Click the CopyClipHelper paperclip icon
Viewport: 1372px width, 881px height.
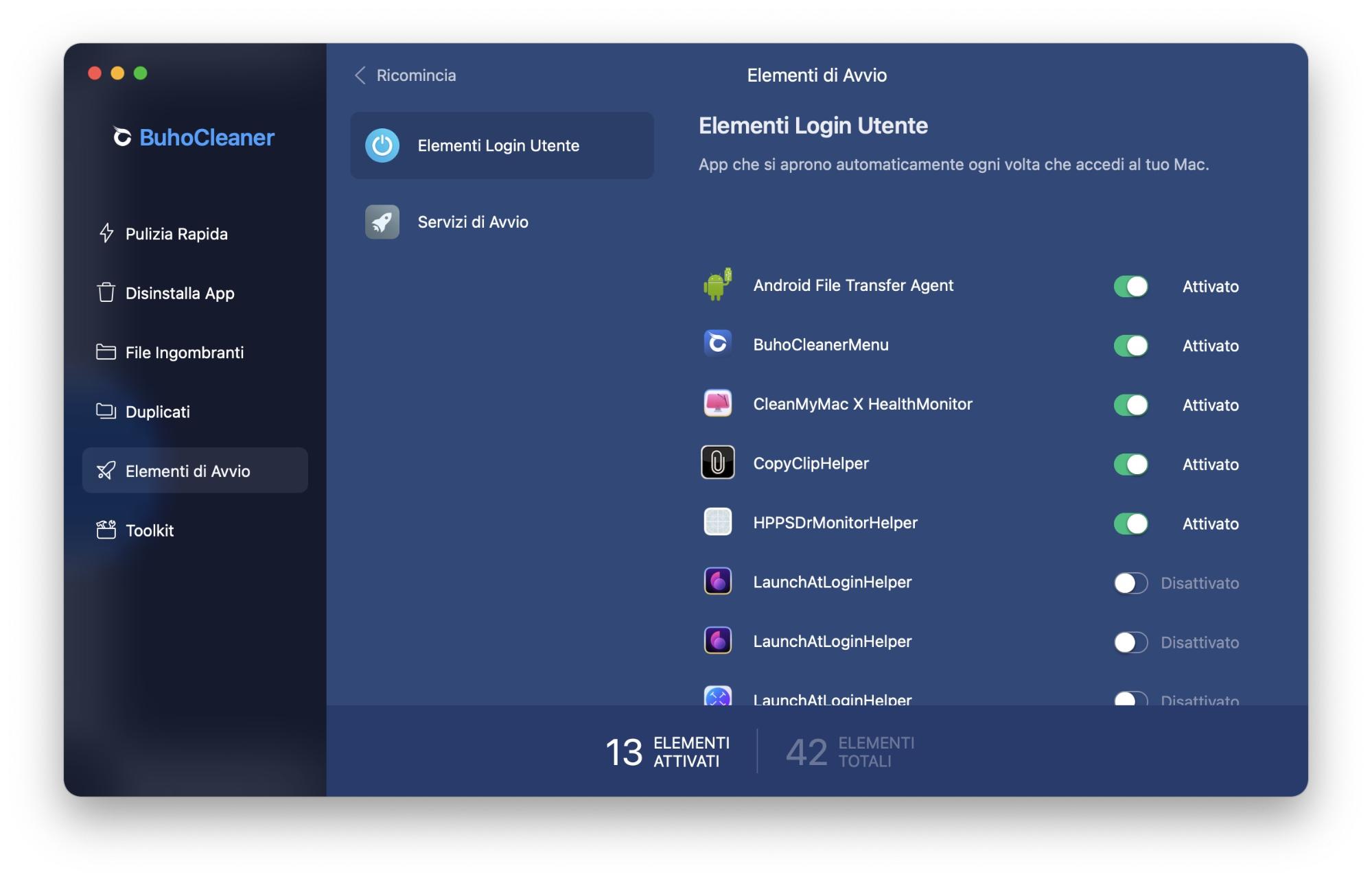[717, 462]
